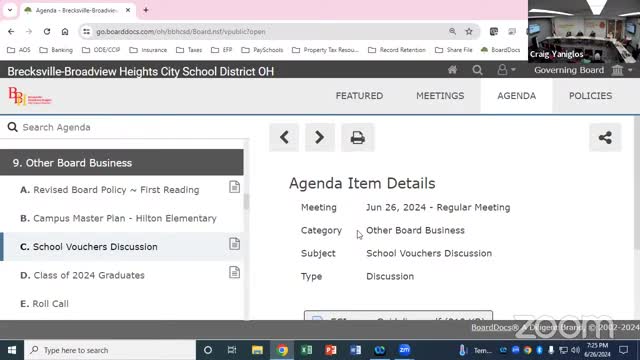Open the Windows Start menu
This screenshot has width=640, height=360.
12,350
